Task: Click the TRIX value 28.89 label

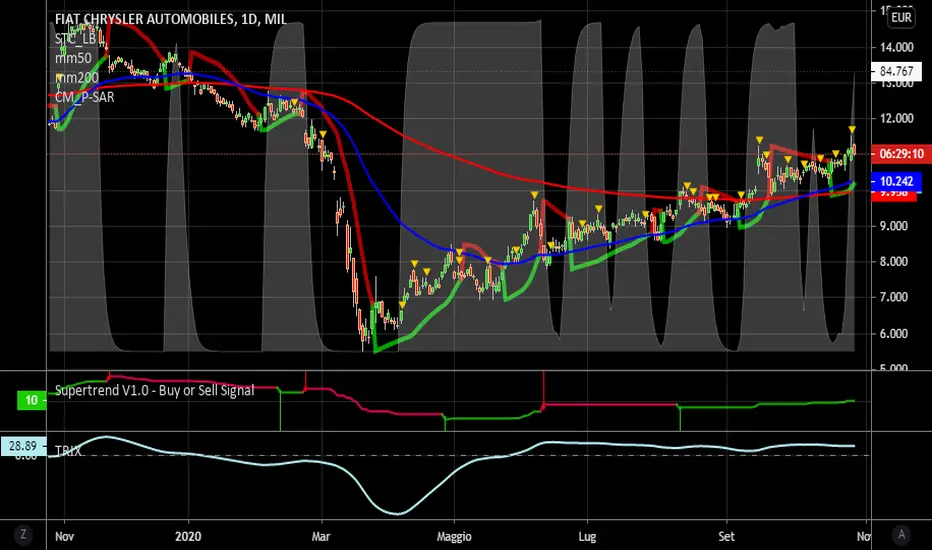Action: (x=23, y=446)
